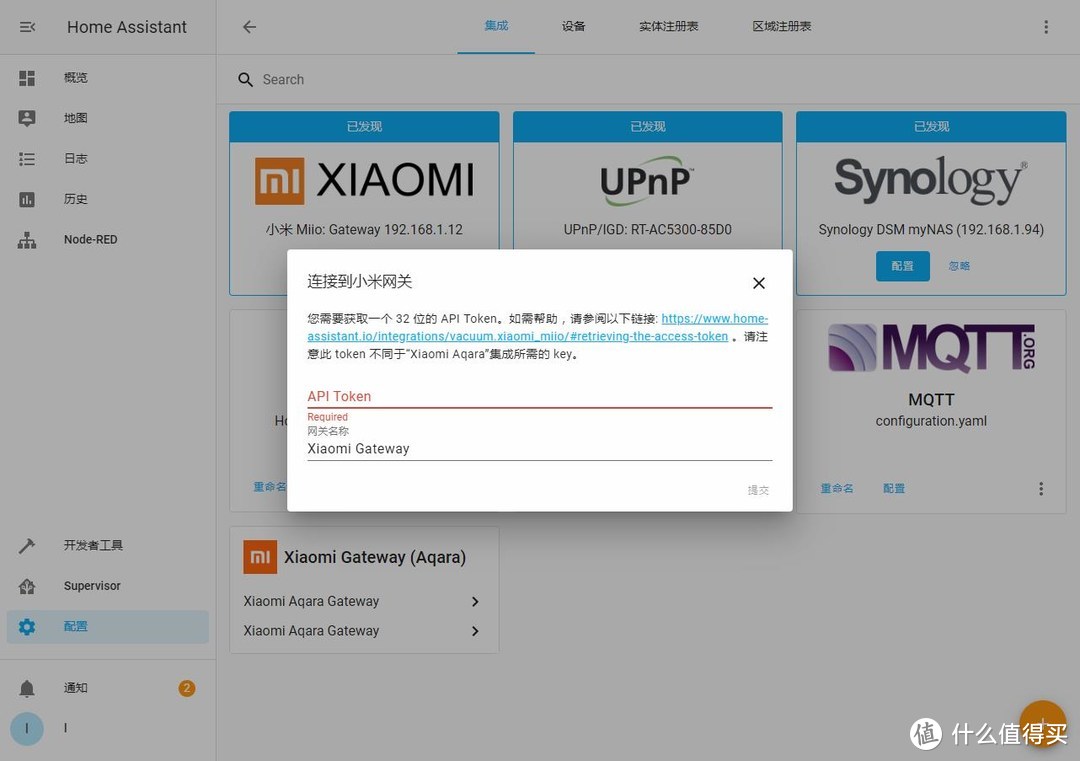The height and width of the screenshot is (761, 1080).
Task: Click the UPnP/IGD: RT-AC5300-85D0 text
Action: click(x=647, y=229)
